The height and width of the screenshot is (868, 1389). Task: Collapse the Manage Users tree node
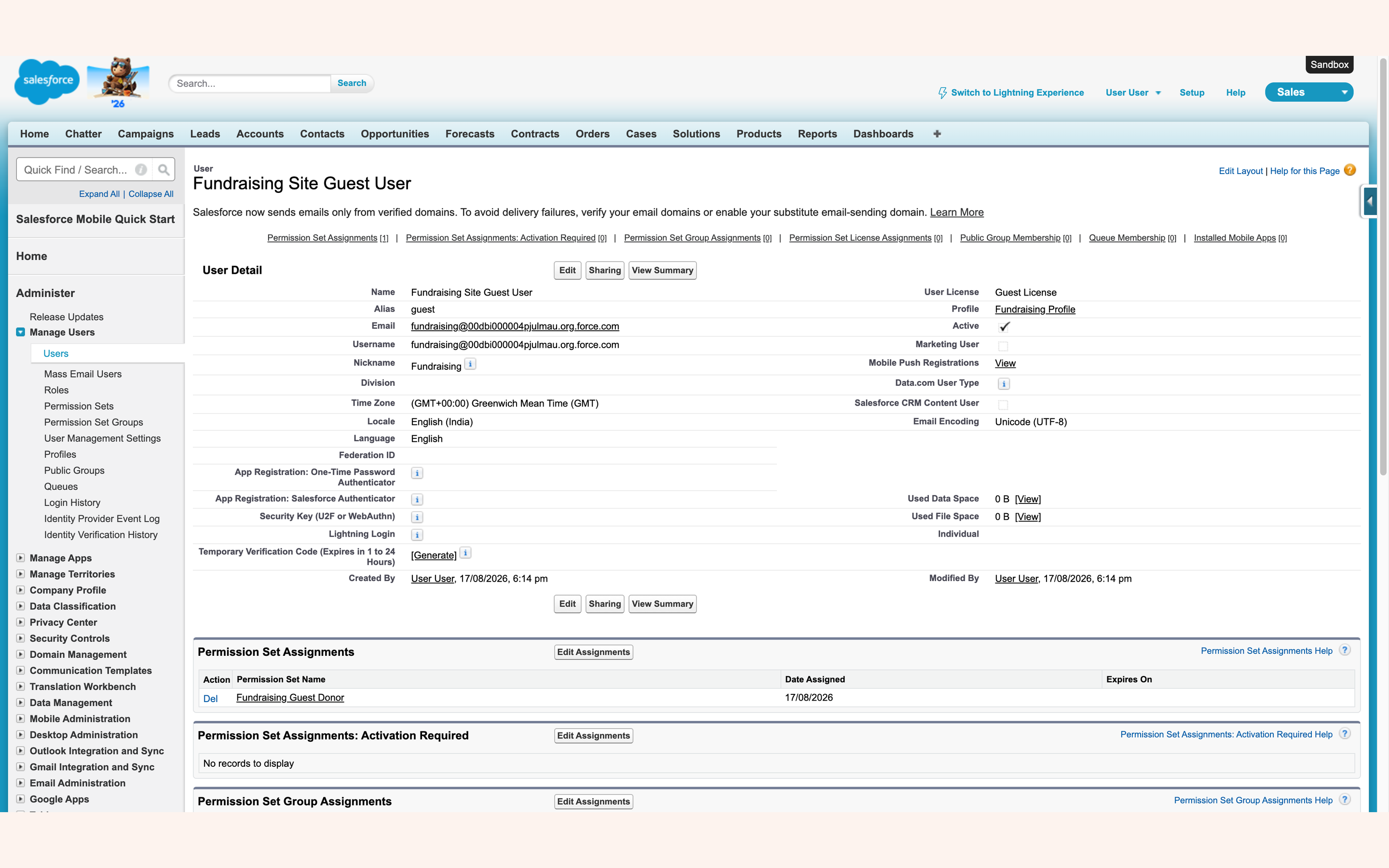coord(21,332)
